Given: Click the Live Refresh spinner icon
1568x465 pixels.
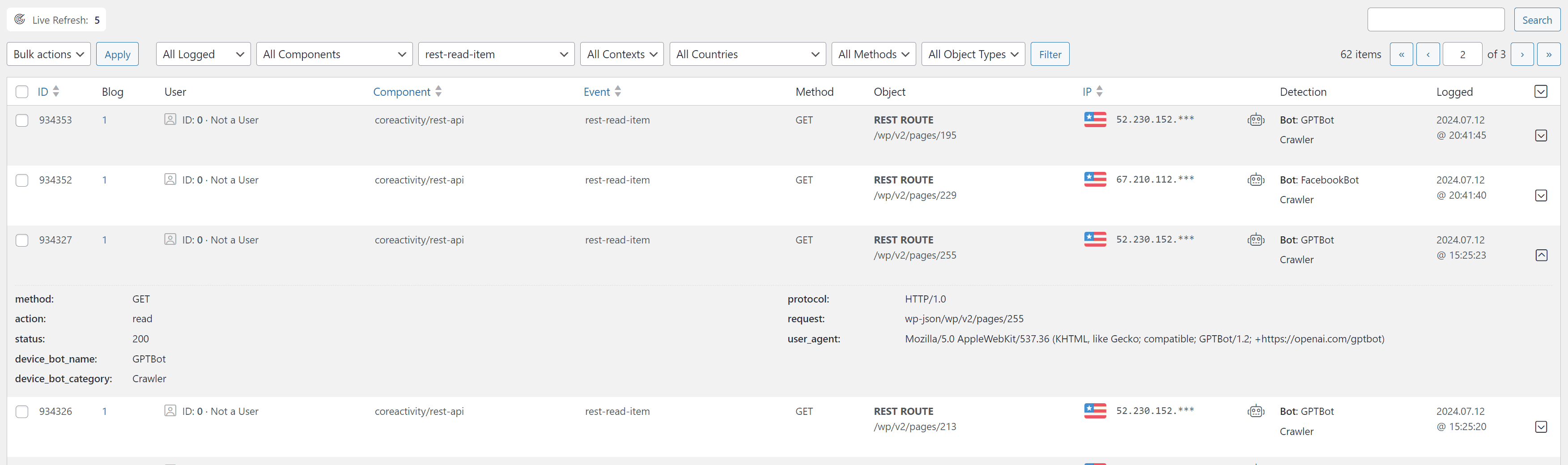Looking at the screenshot, I should click(20, 20).
